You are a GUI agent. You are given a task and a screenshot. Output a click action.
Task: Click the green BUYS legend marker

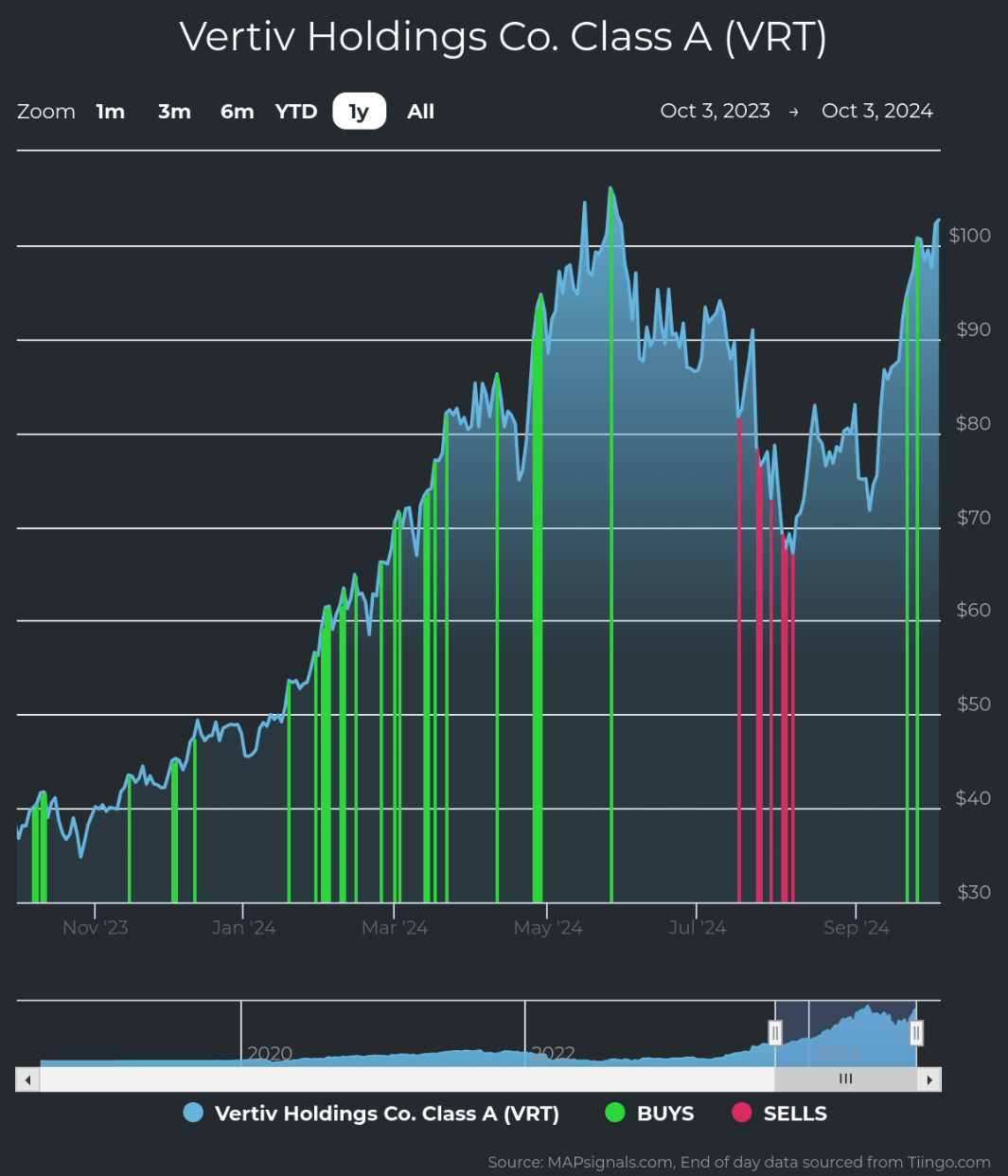(615, 1114)
